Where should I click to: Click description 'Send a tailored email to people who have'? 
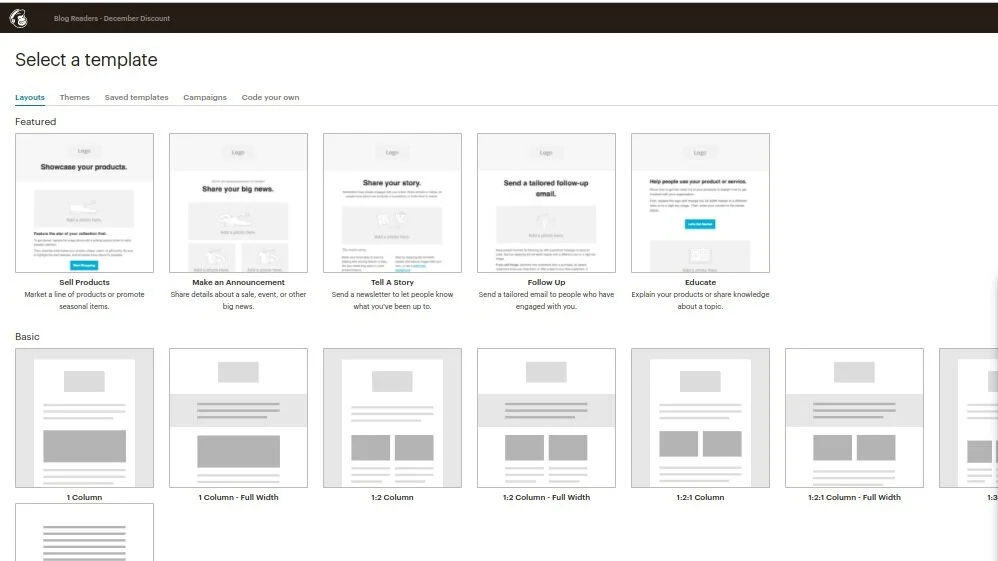547,295
